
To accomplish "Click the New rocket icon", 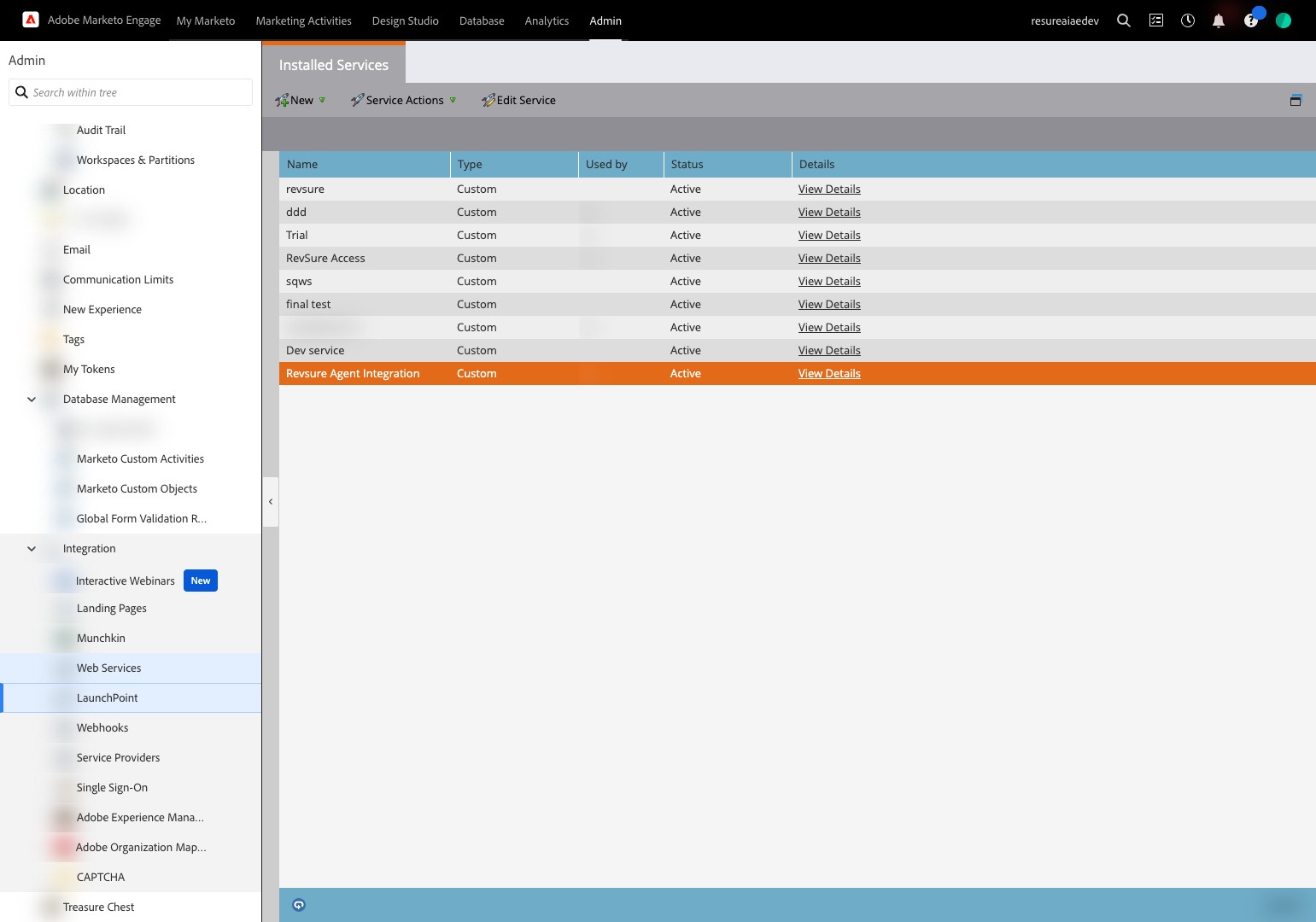I will [282, 101].
